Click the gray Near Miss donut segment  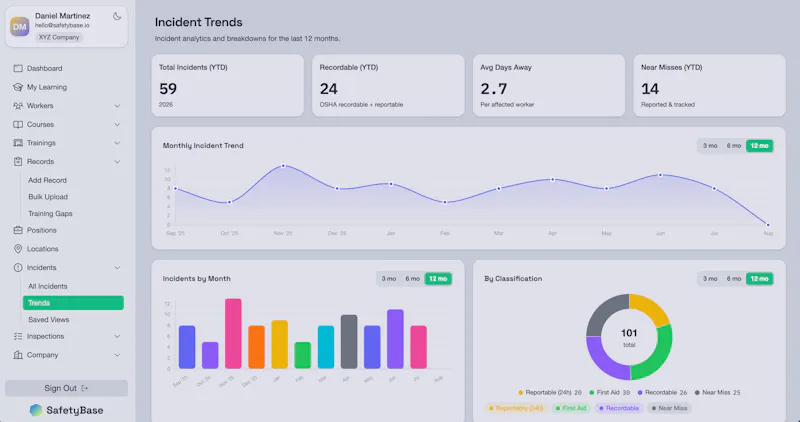603,312
